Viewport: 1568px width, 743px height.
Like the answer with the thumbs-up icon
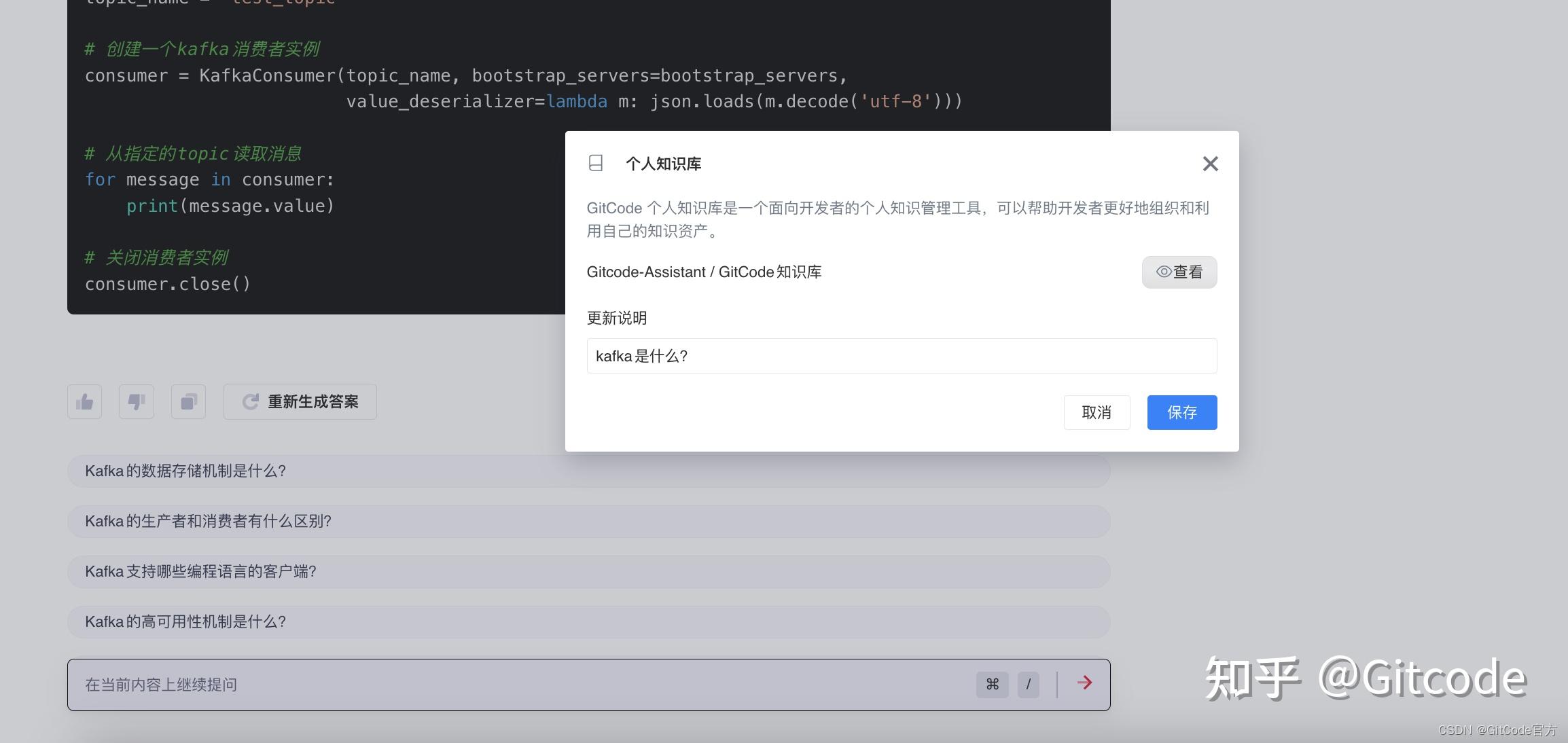pos(84,401)
